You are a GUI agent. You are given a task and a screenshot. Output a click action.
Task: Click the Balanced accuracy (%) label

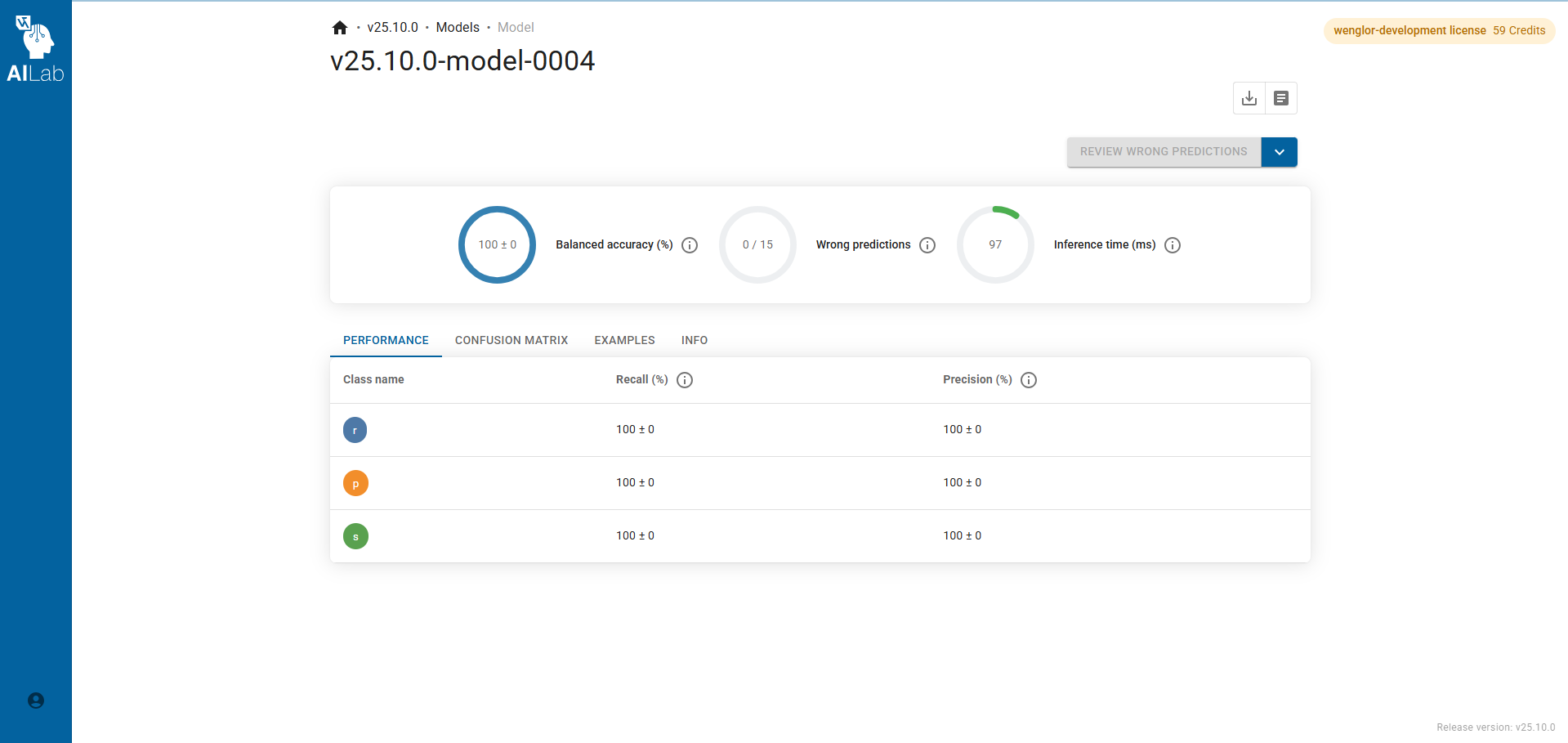click(x=614, y=245)
